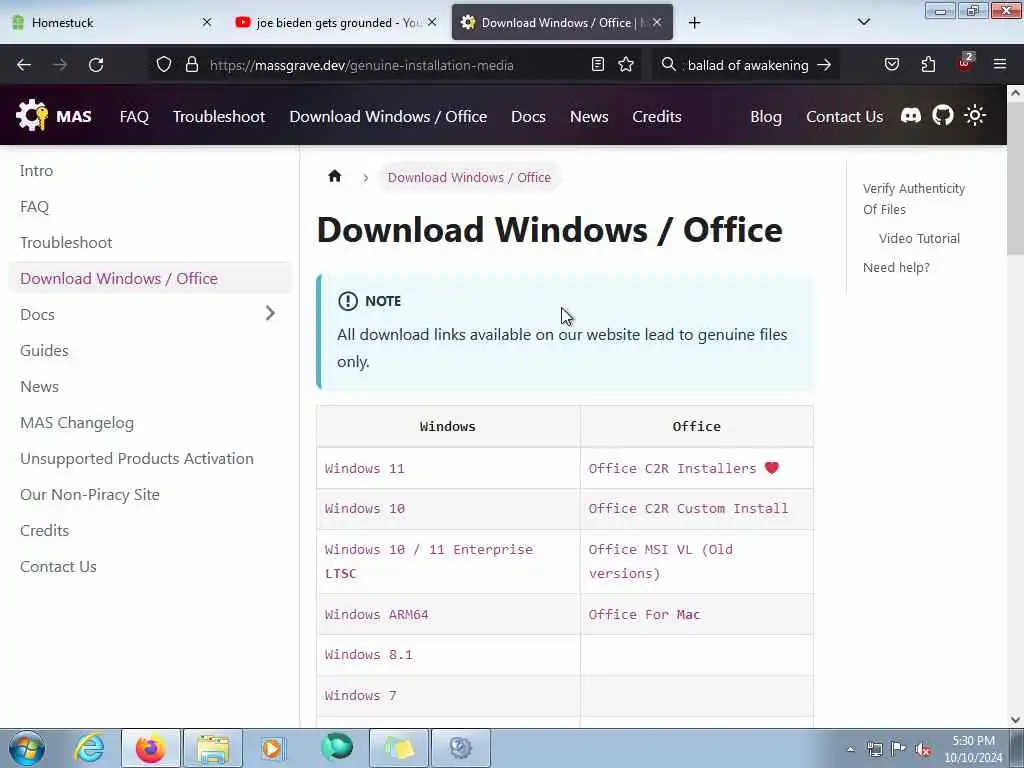Jump to Need help? section
Screen dimensions: 1024x768
tap(896, 267)
